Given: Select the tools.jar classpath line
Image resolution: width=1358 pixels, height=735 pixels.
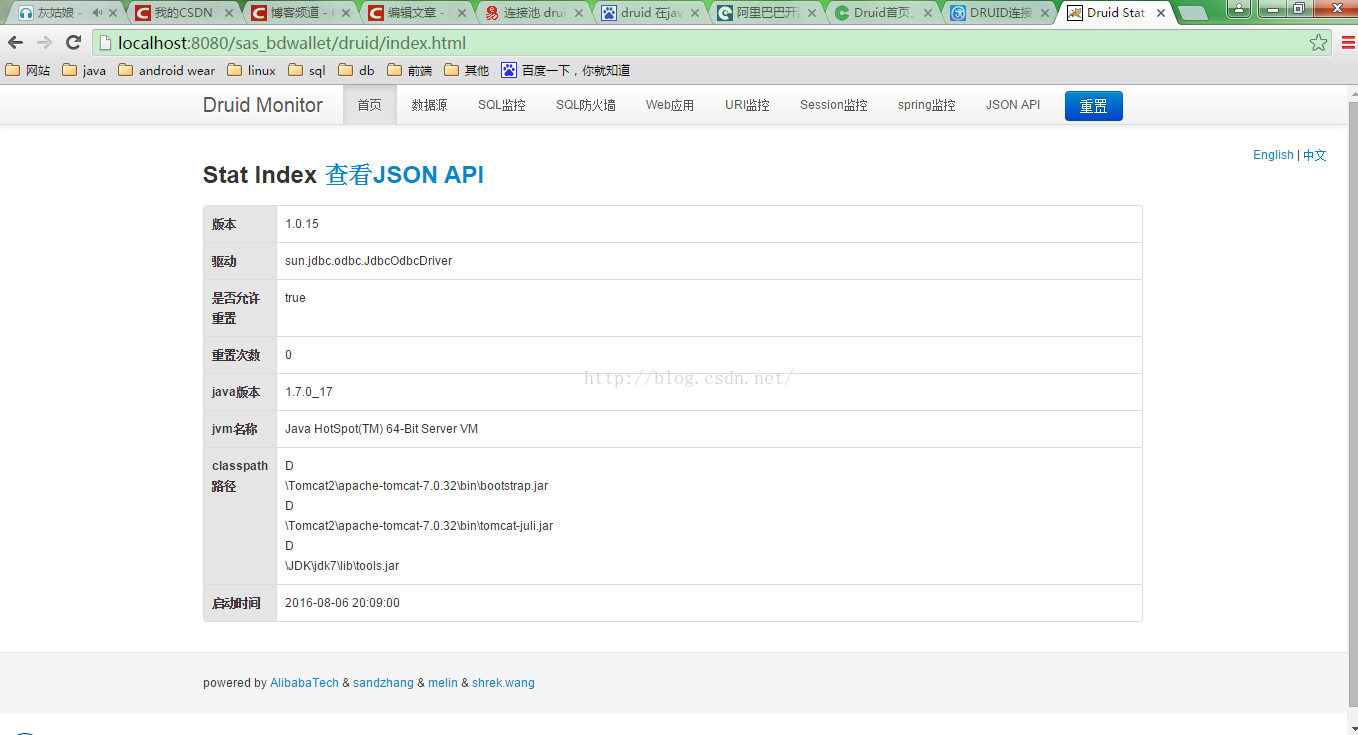Looking at the screenshot, I should point(342,566).
